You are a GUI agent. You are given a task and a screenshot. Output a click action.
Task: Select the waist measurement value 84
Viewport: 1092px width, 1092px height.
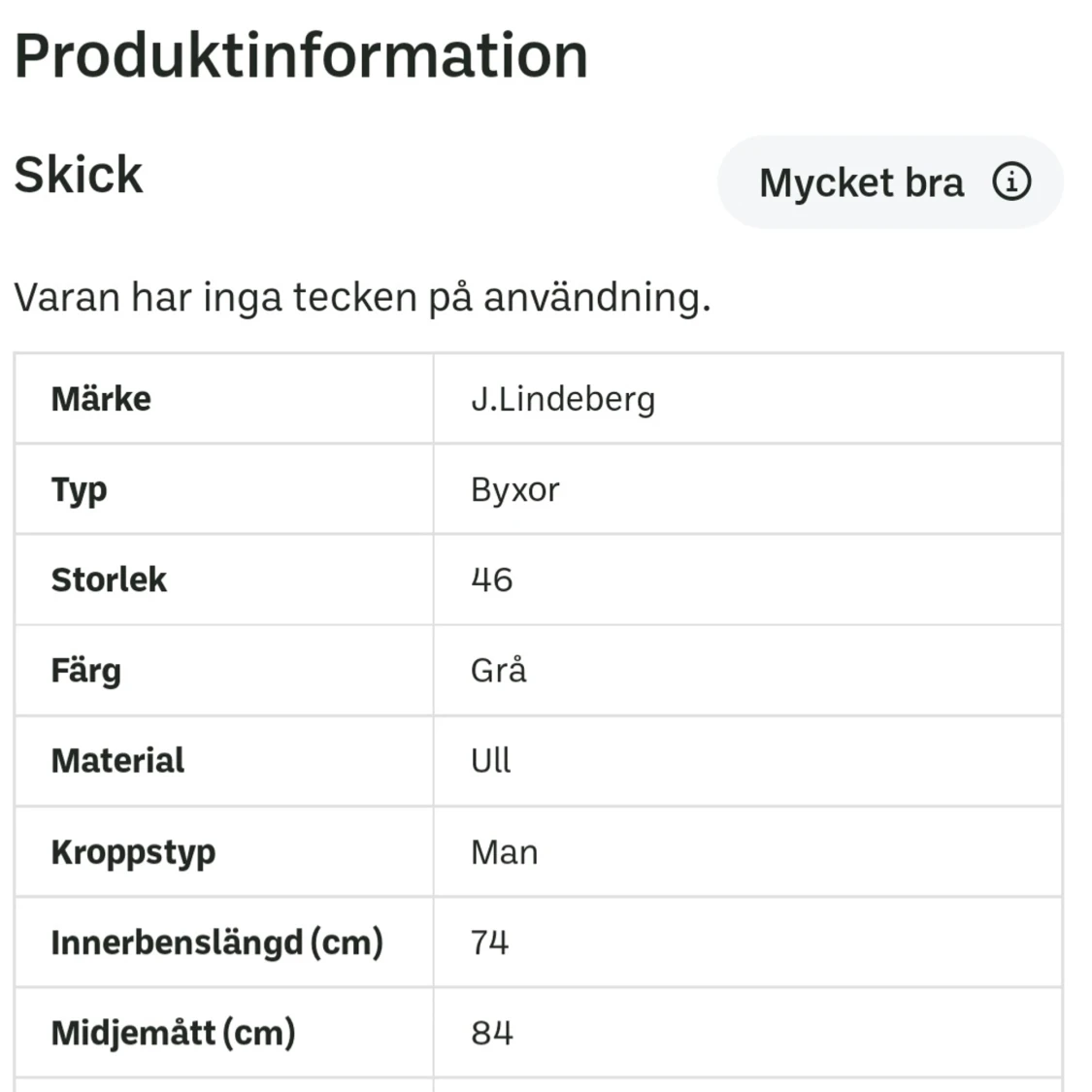coord(491,1032)
